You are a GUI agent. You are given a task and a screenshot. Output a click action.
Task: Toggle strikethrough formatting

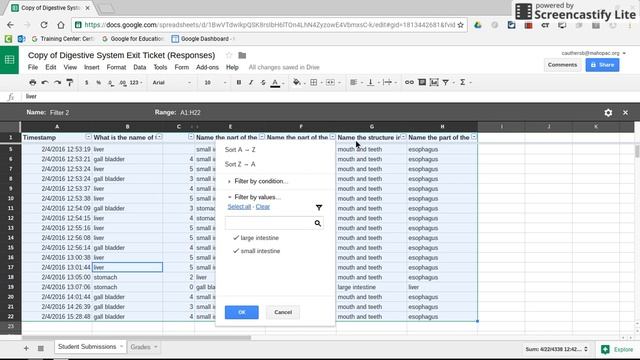tap(263, 82)
